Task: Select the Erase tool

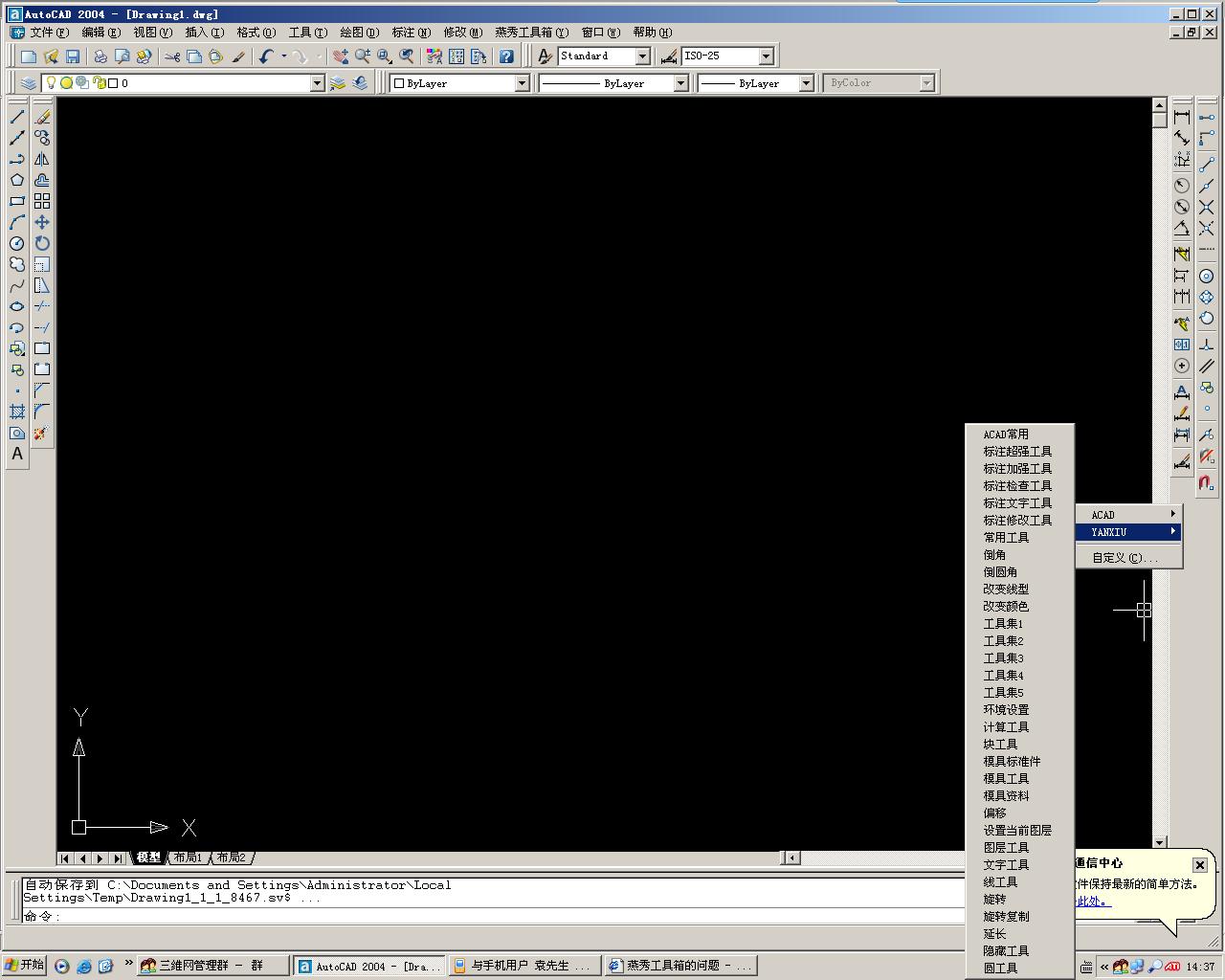Action: coord(42,117)
